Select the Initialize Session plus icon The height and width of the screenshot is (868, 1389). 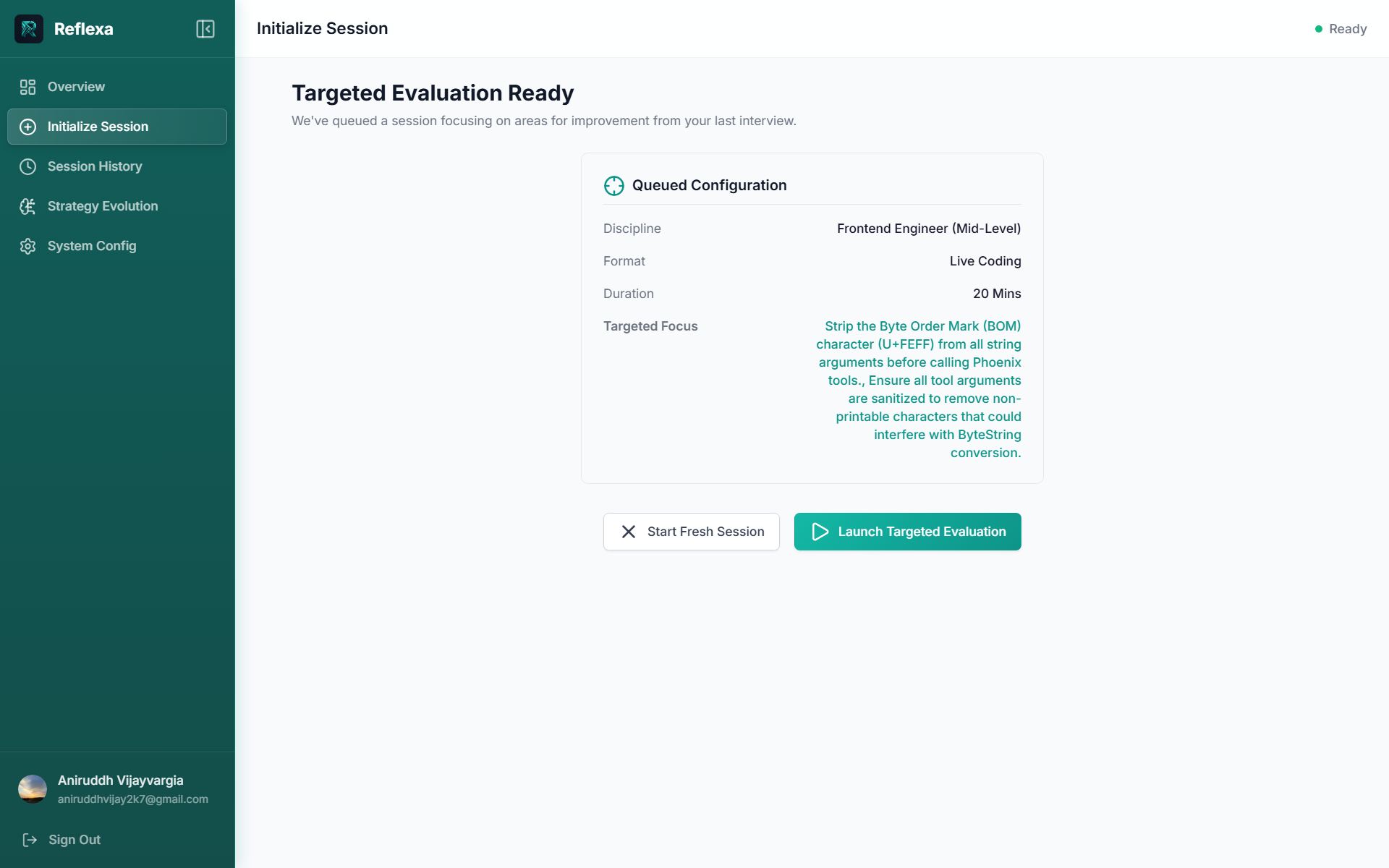(x=27, y=127)
